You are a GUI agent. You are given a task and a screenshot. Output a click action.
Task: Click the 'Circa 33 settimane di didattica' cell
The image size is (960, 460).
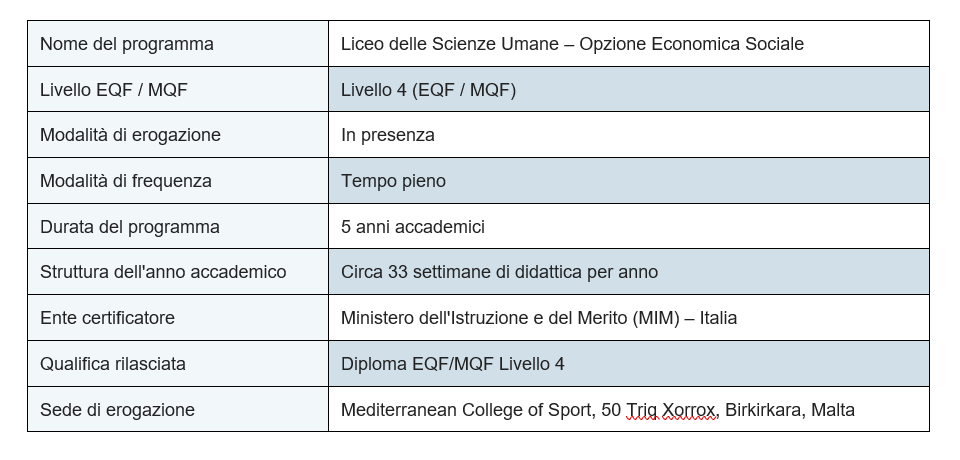[x=629, y=272]
